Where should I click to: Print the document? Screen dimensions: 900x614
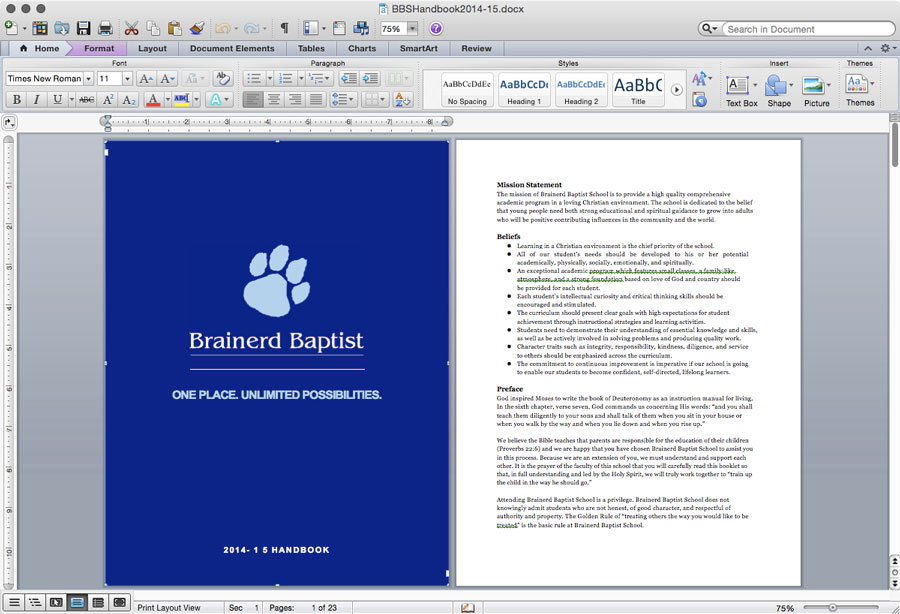105,28
